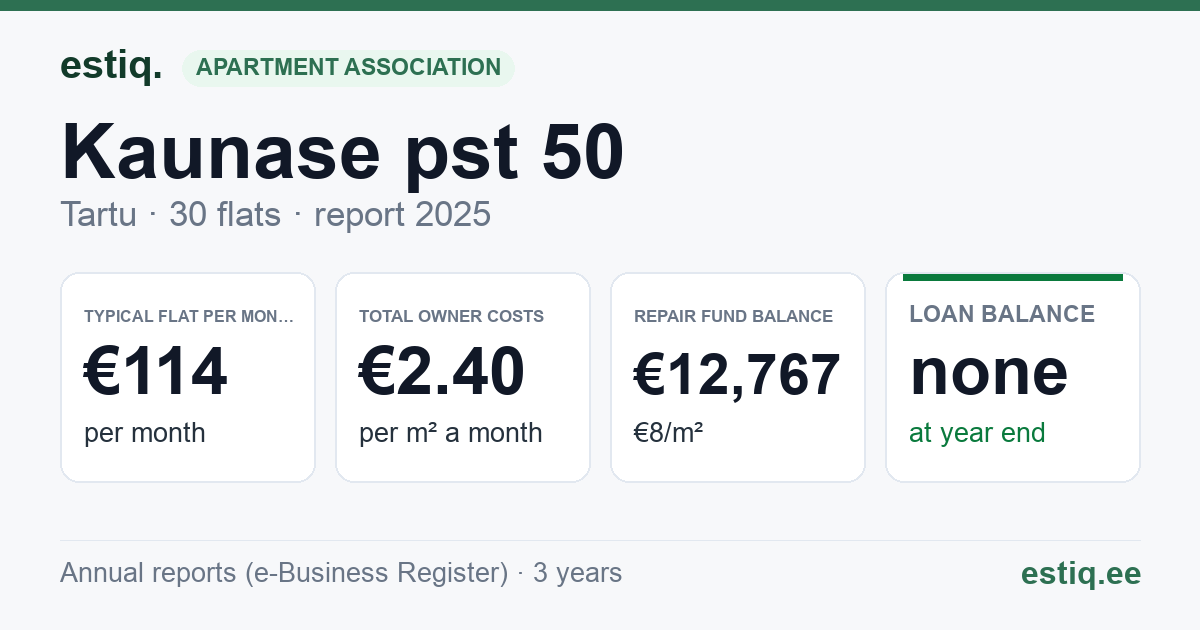Click the €114 value

(155, 373)
